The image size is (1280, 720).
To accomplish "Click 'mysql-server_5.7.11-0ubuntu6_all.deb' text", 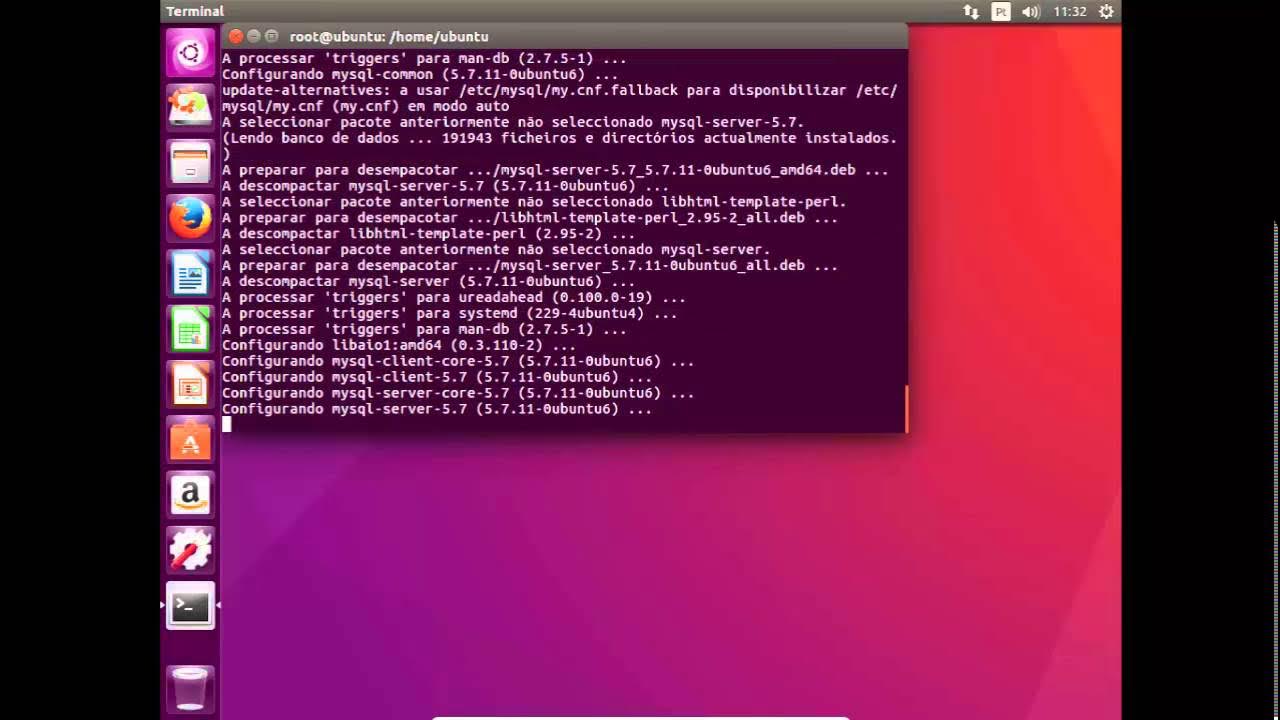I will (x=652, y=266).
